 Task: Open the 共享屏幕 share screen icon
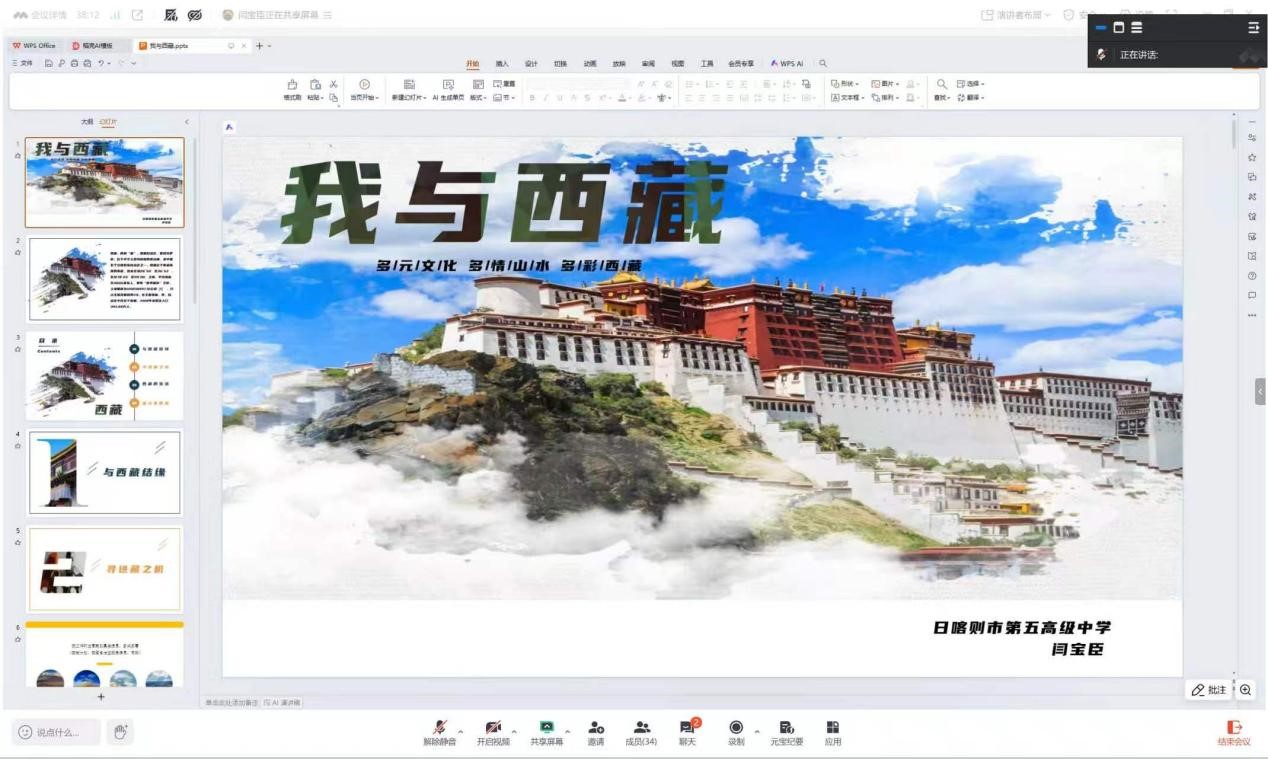click(x=546, y=733)
